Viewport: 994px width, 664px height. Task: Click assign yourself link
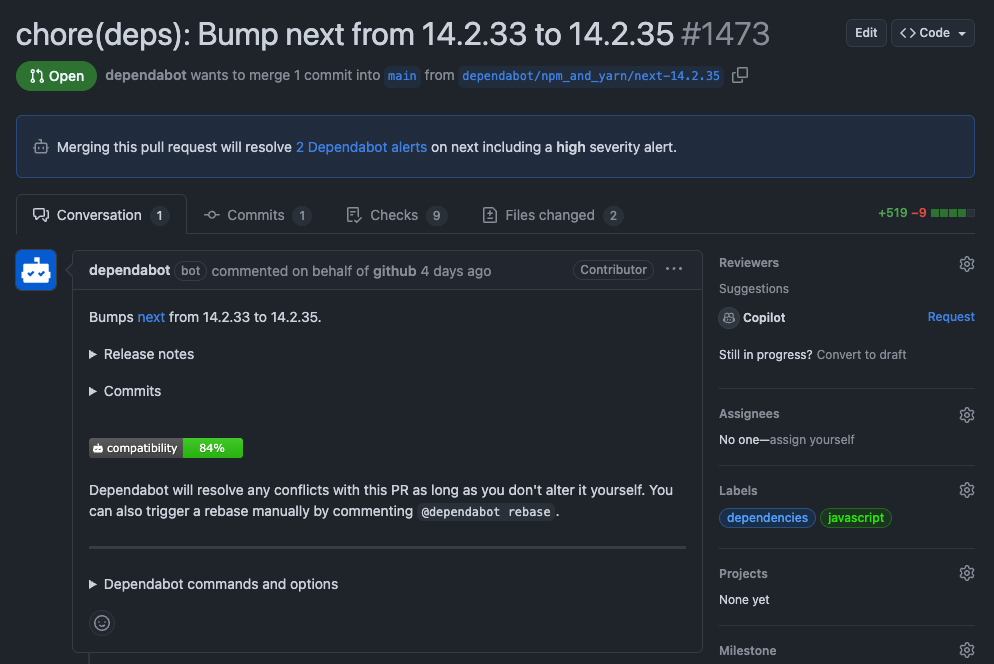812,439
